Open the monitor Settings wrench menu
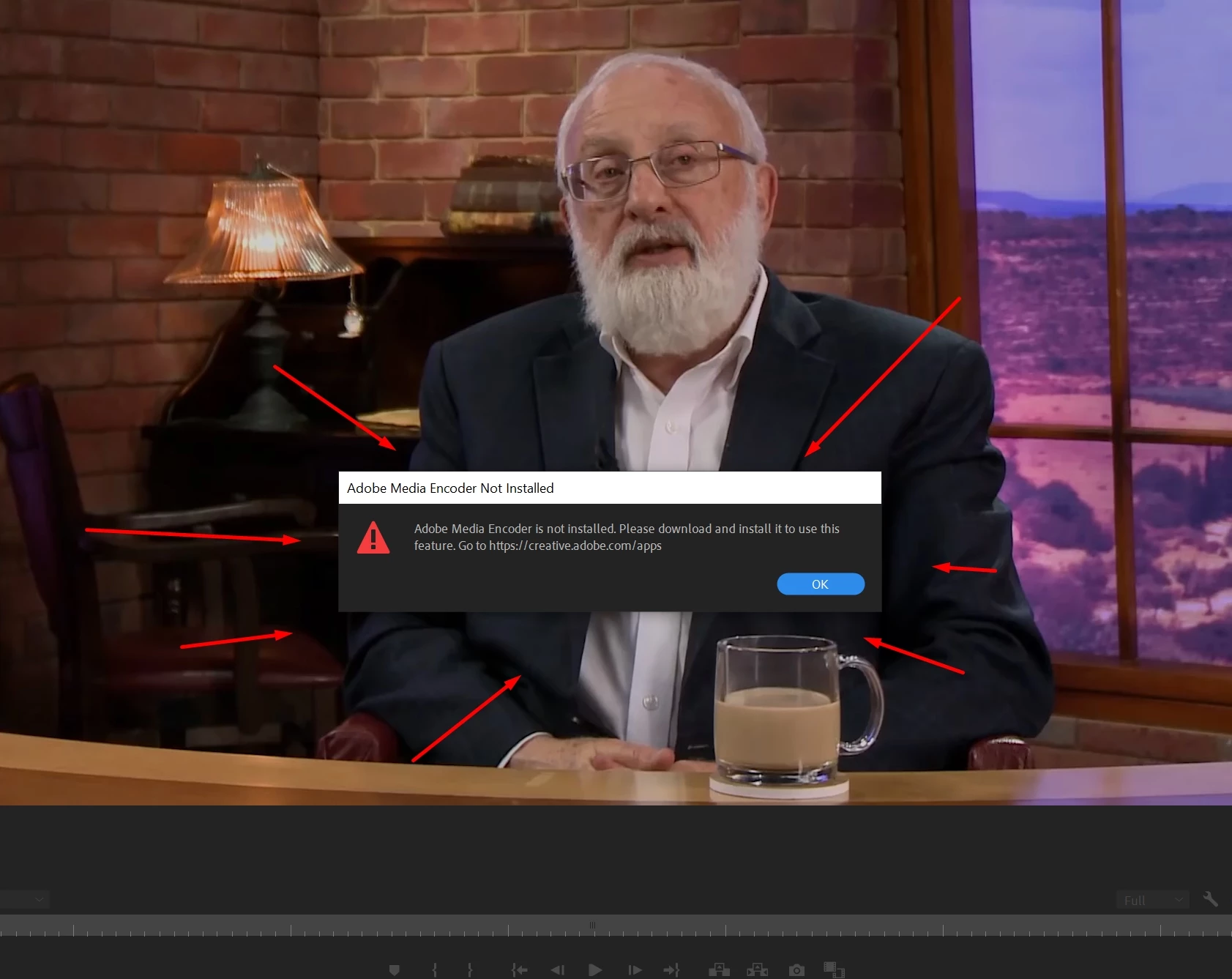 [x=1211, y=899]
